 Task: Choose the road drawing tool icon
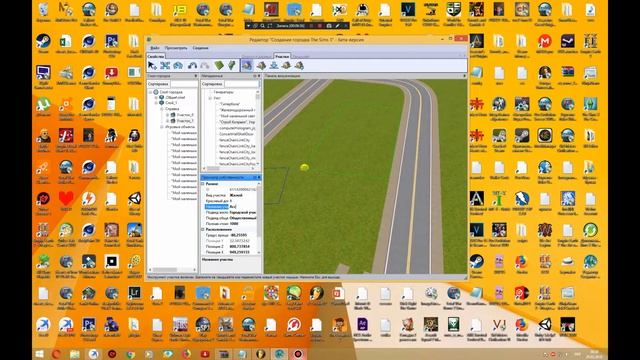(x=192, y=65)
